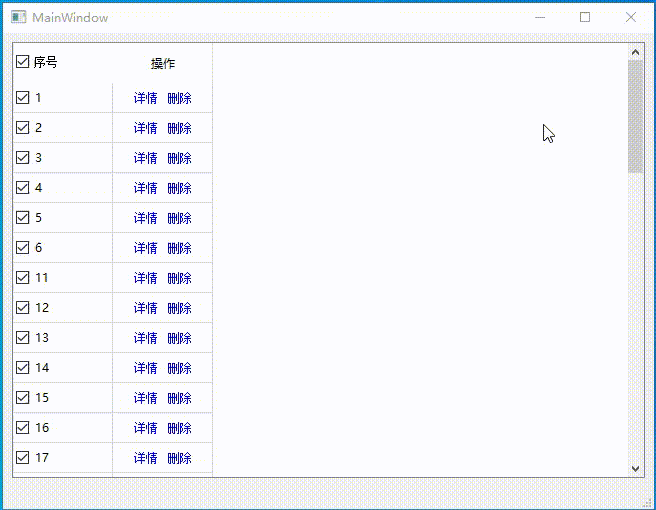This screenshot has height=510, width=656.
Task: Open 详情 for row 16
Action: [146, 428]
